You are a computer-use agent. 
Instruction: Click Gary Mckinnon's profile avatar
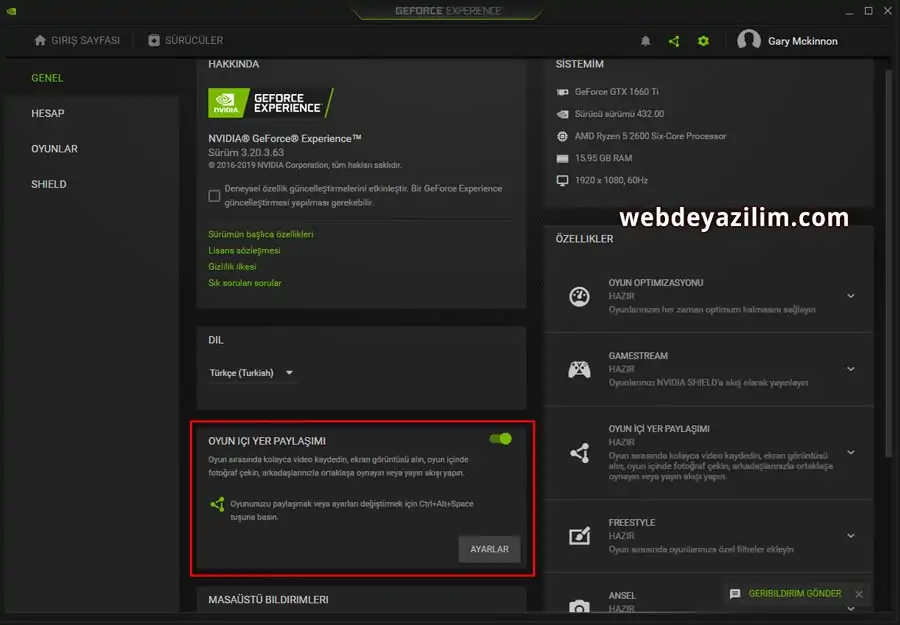(x=748, y=40)
